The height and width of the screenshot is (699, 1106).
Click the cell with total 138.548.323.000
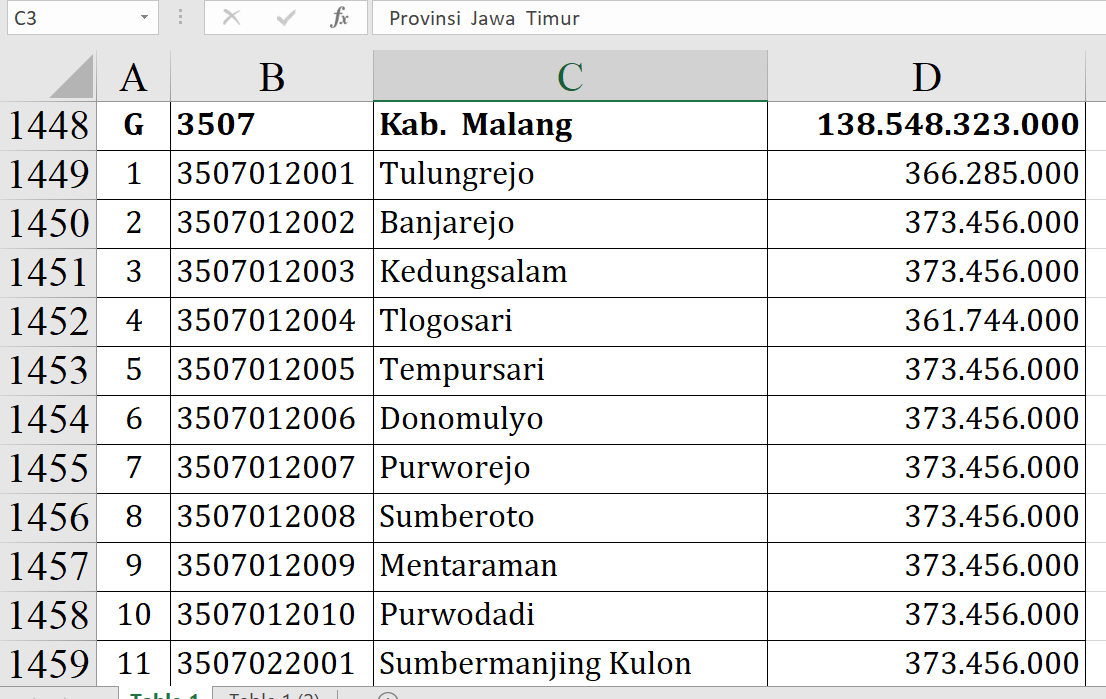(926, 125)
